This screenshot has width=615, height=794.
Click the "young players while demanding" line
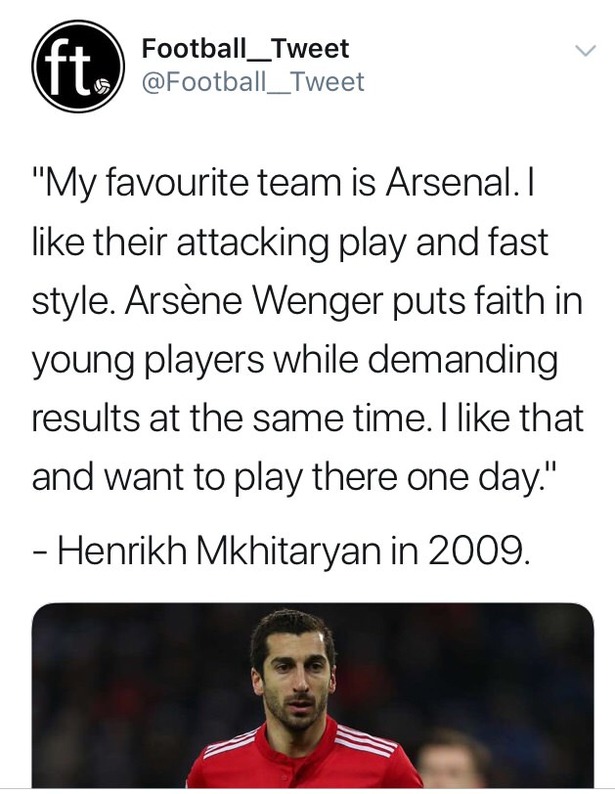(295, 362)
